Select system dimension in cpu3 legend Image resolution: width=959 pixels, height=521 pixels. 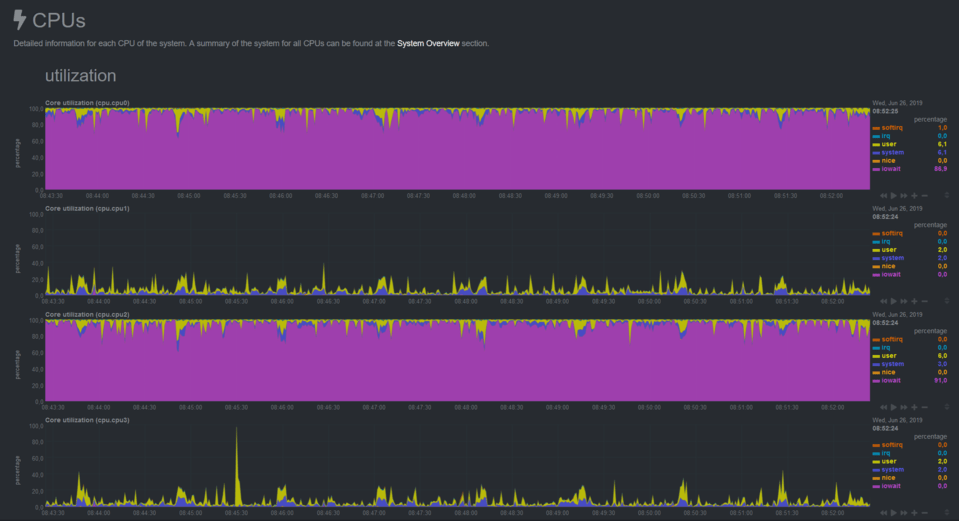point(888,470)
